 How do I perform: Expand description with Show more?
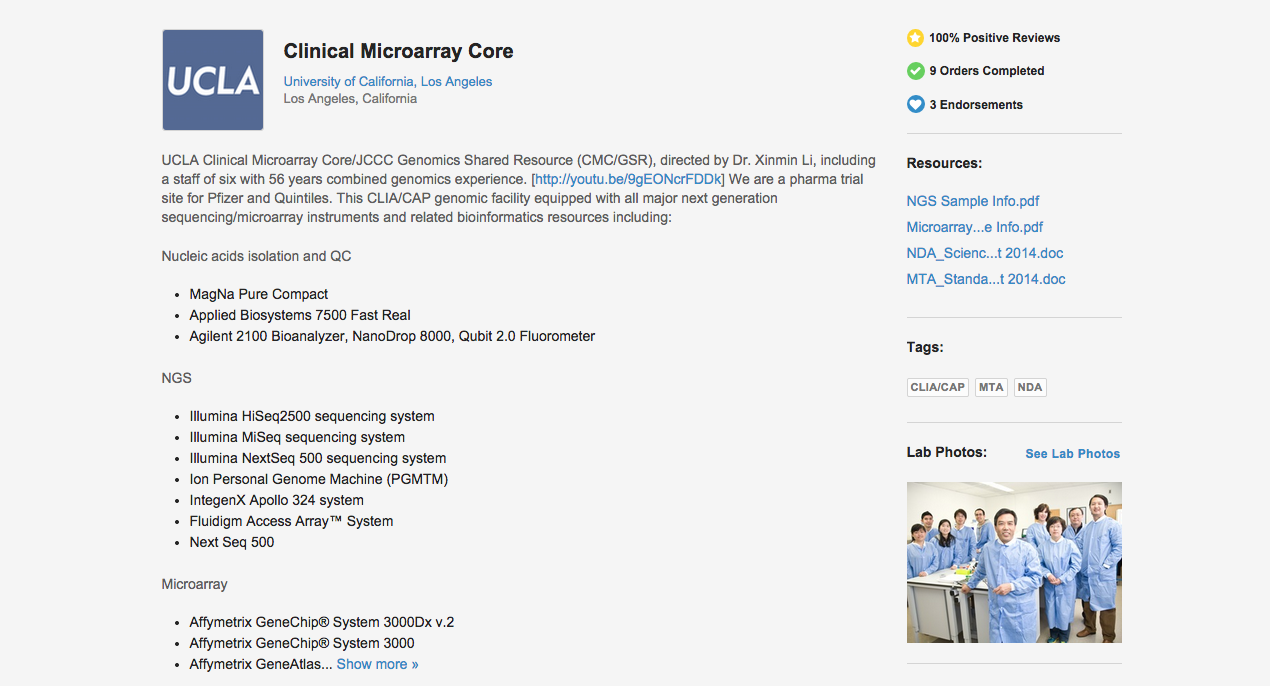click(377, 664)
